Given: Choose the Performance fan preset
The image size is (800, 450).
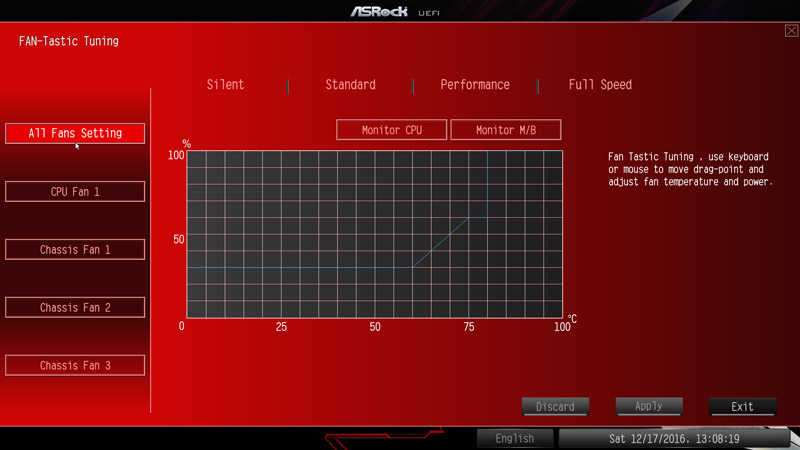Looking at the screenshot, I should (x=475, y=85).
